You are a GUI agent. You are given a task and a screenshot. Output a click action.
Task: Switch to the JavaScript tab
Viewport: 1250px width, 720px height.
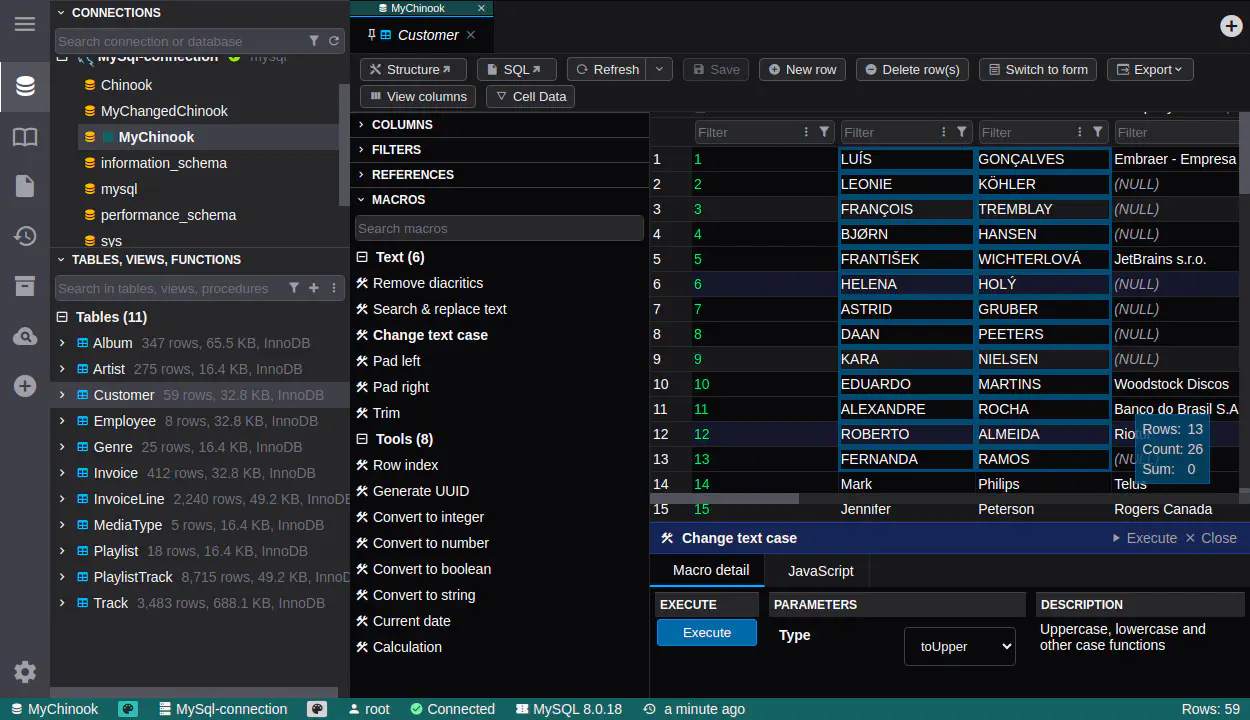pos(820,571)
